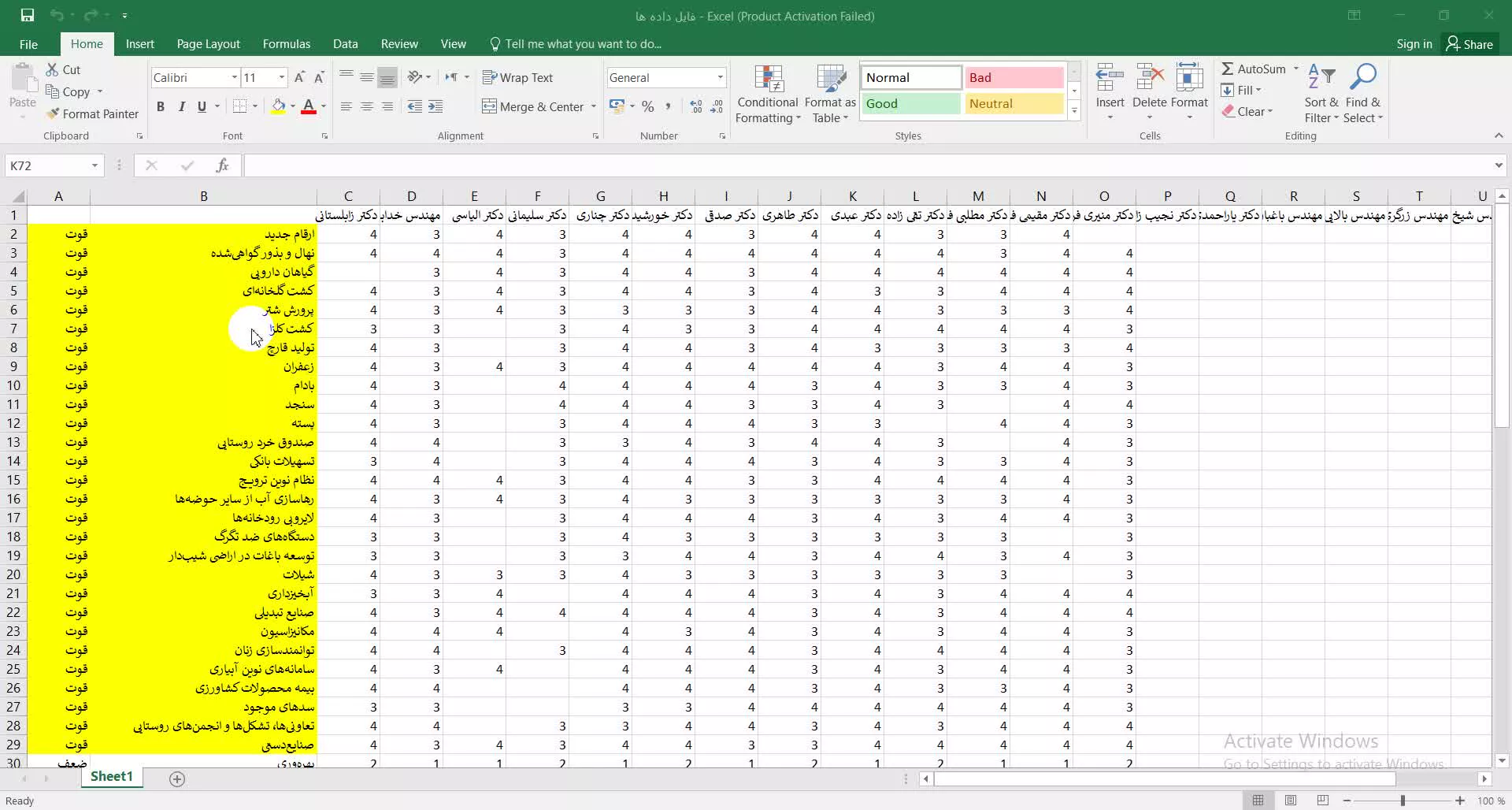
Task: Switch to the Page Layout tab
Action: pyautogui.click(x=208, y=44)
